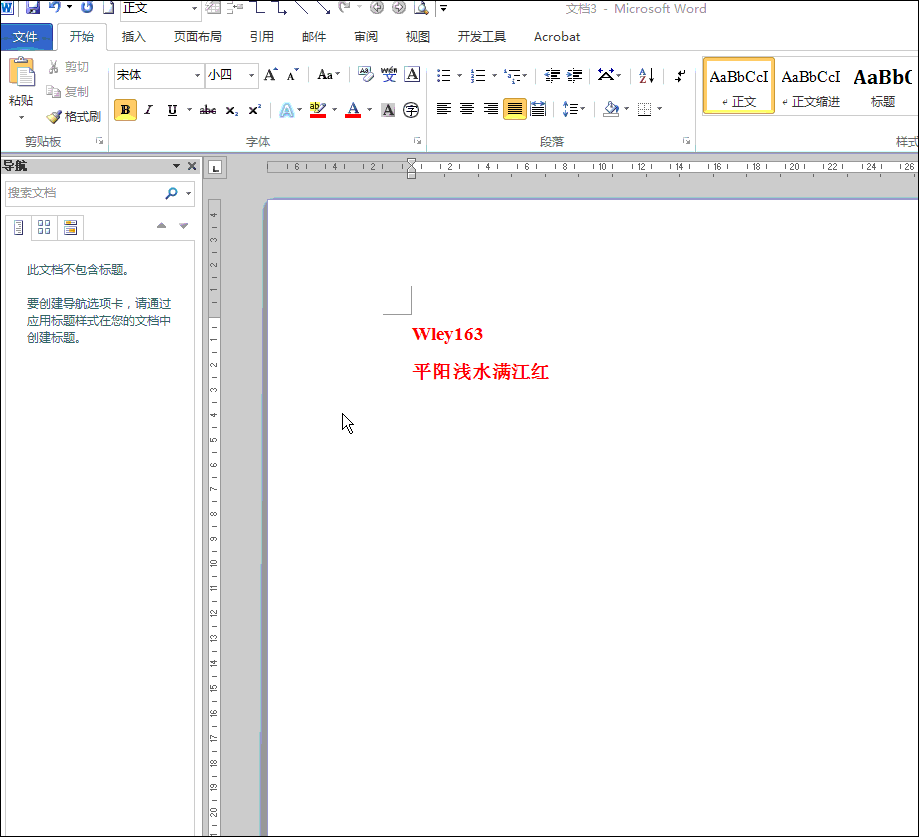
Task: Open the 页面布局 ribbon tab
Action: coord(198,36)
